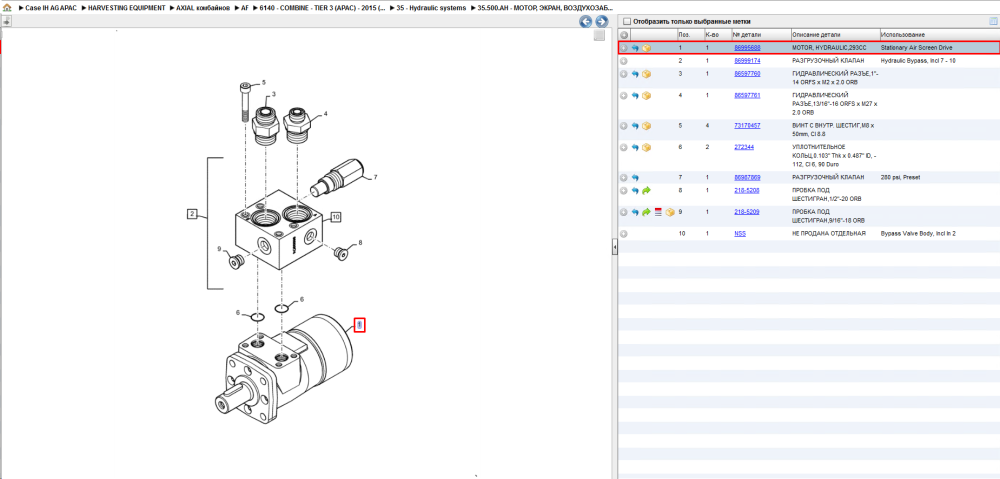This screenshot has width=1000, height=479.
Task: Open part number link 218-5208
Action: coord(747,190)
